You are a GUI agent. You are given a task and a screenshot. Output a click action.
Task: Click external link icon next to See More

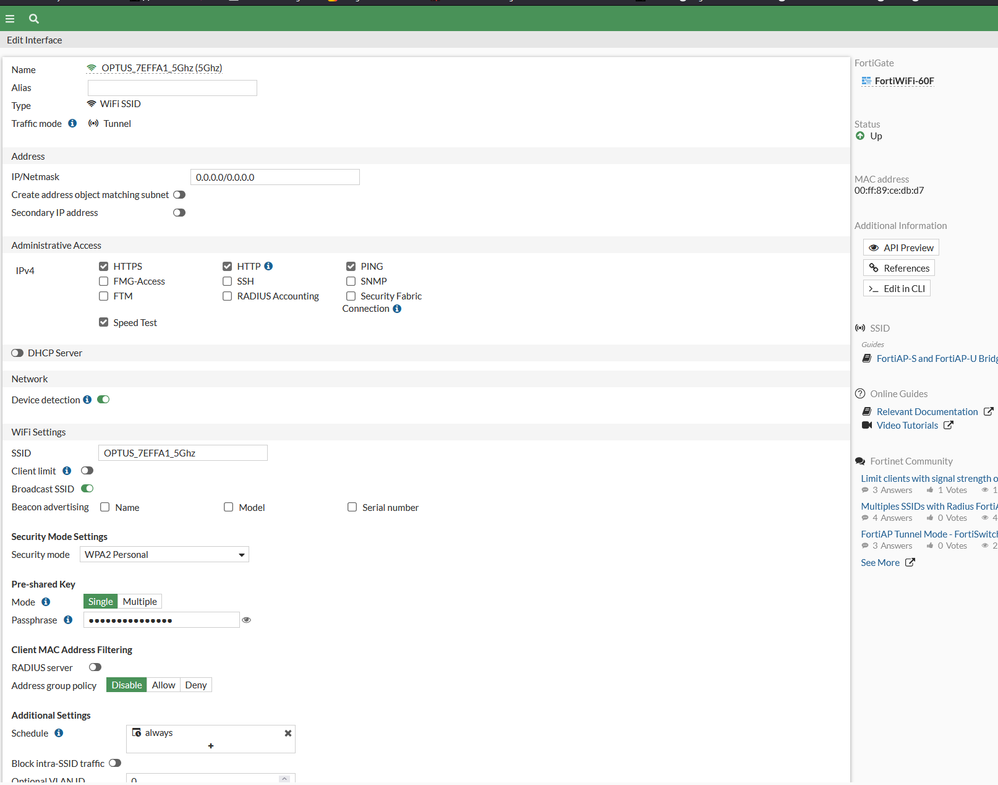(x=910, y=562)
